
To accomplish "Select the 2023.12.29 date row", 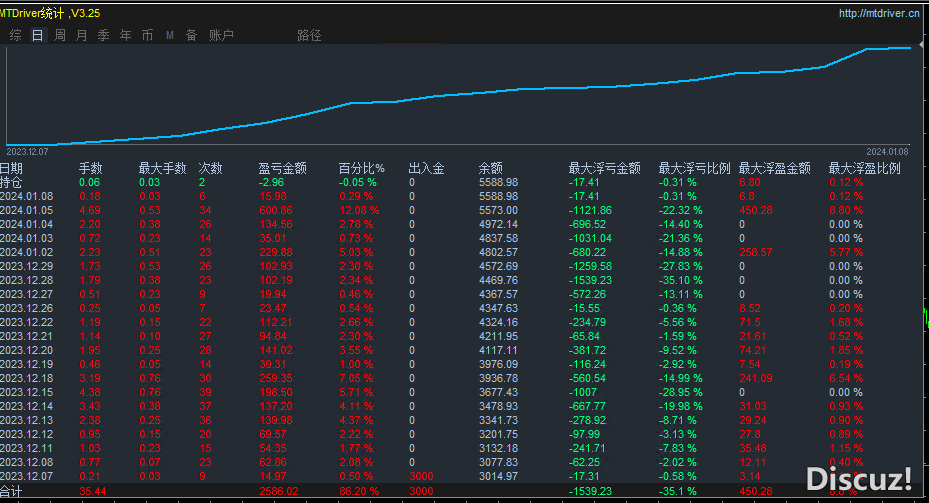I will [27, 267].
